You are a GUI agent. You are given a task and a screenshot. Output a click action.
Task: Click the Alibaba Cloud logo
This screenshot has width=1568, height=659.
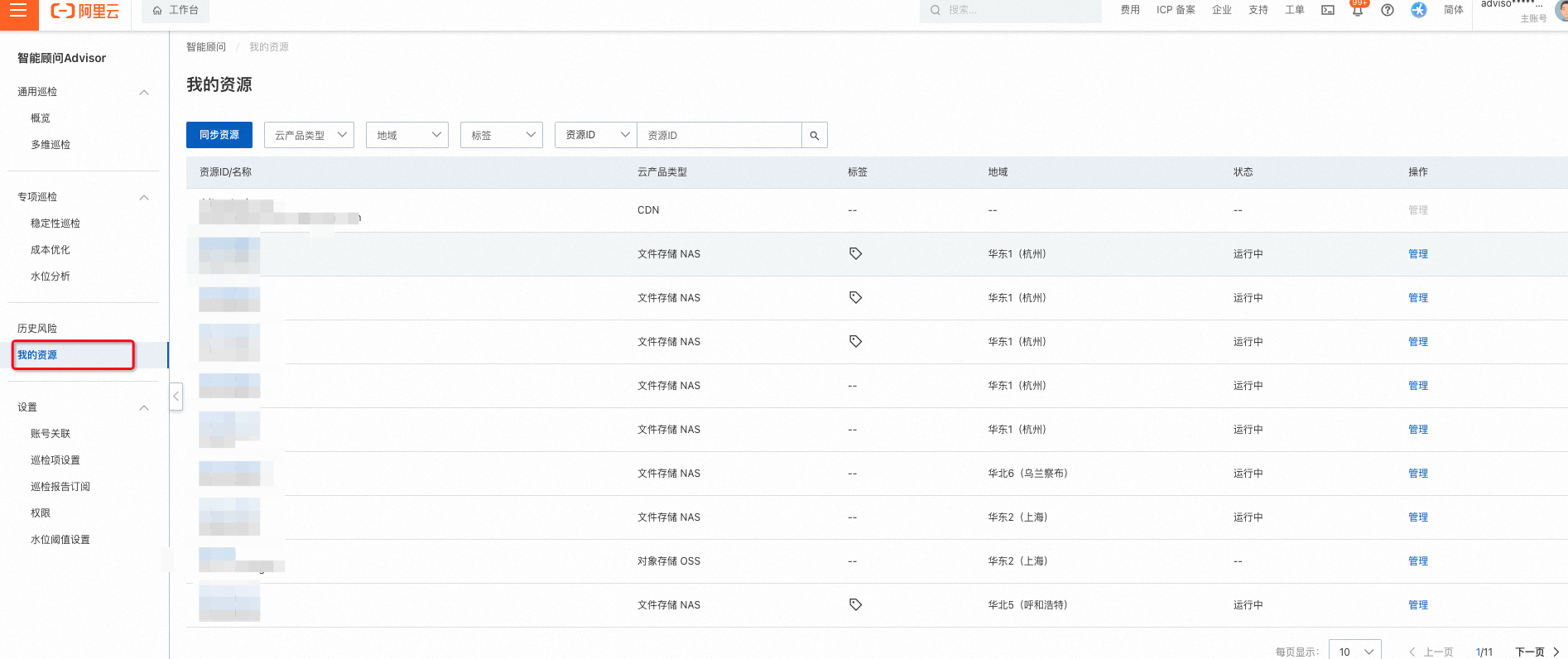pyautogui.click(x=85, y=11)
